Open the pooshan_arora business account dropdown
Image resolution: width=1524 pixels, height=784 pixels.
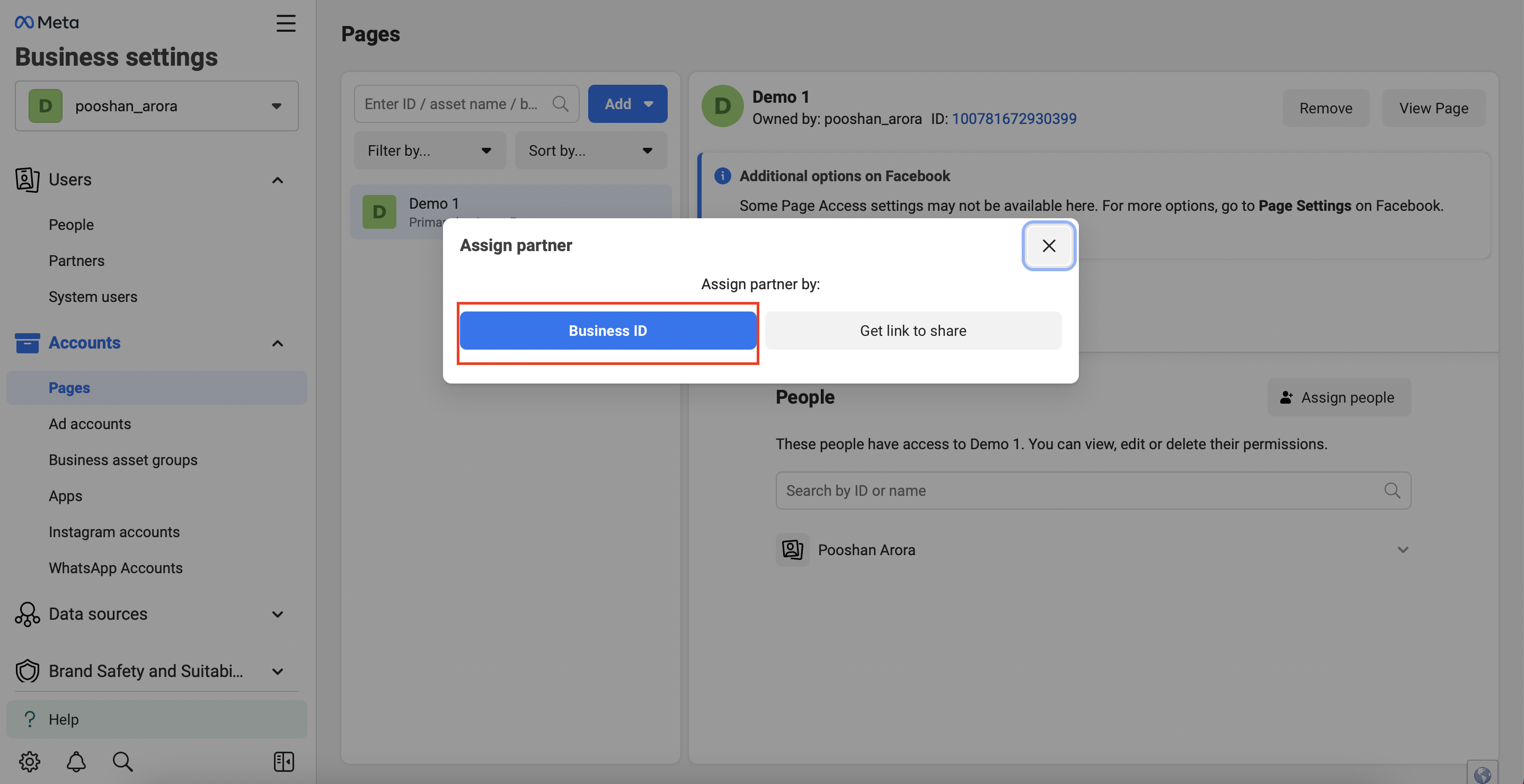point(157,106)
